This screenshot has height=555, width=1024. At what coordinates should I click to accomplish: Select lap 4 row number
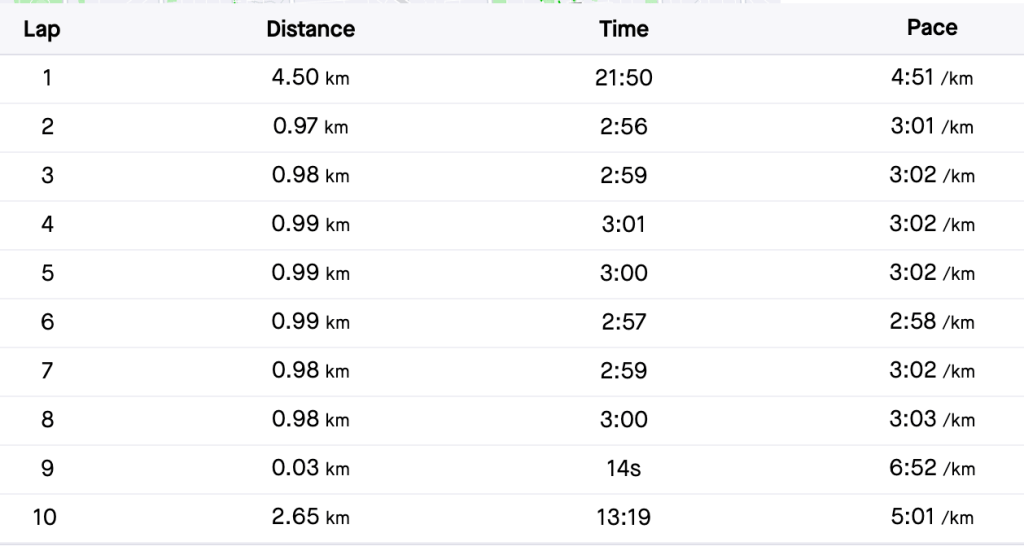pyautogui.click(x=47, y=224)
